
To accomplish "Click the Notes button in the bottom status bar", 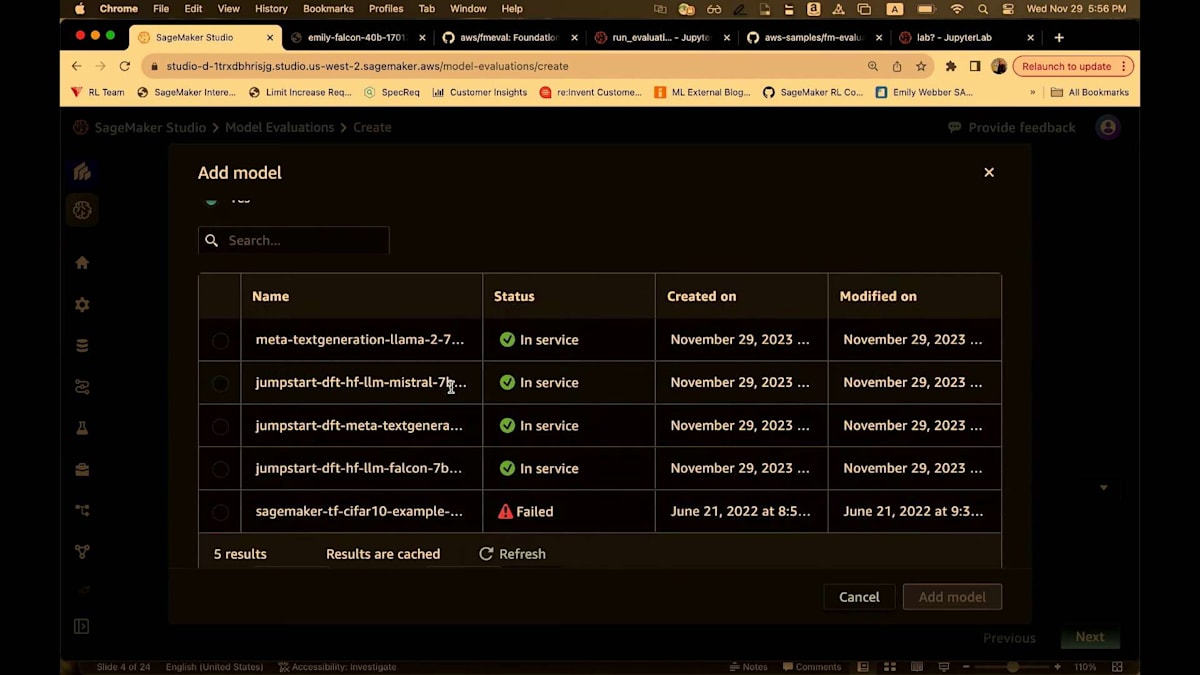I will (748, 667).
